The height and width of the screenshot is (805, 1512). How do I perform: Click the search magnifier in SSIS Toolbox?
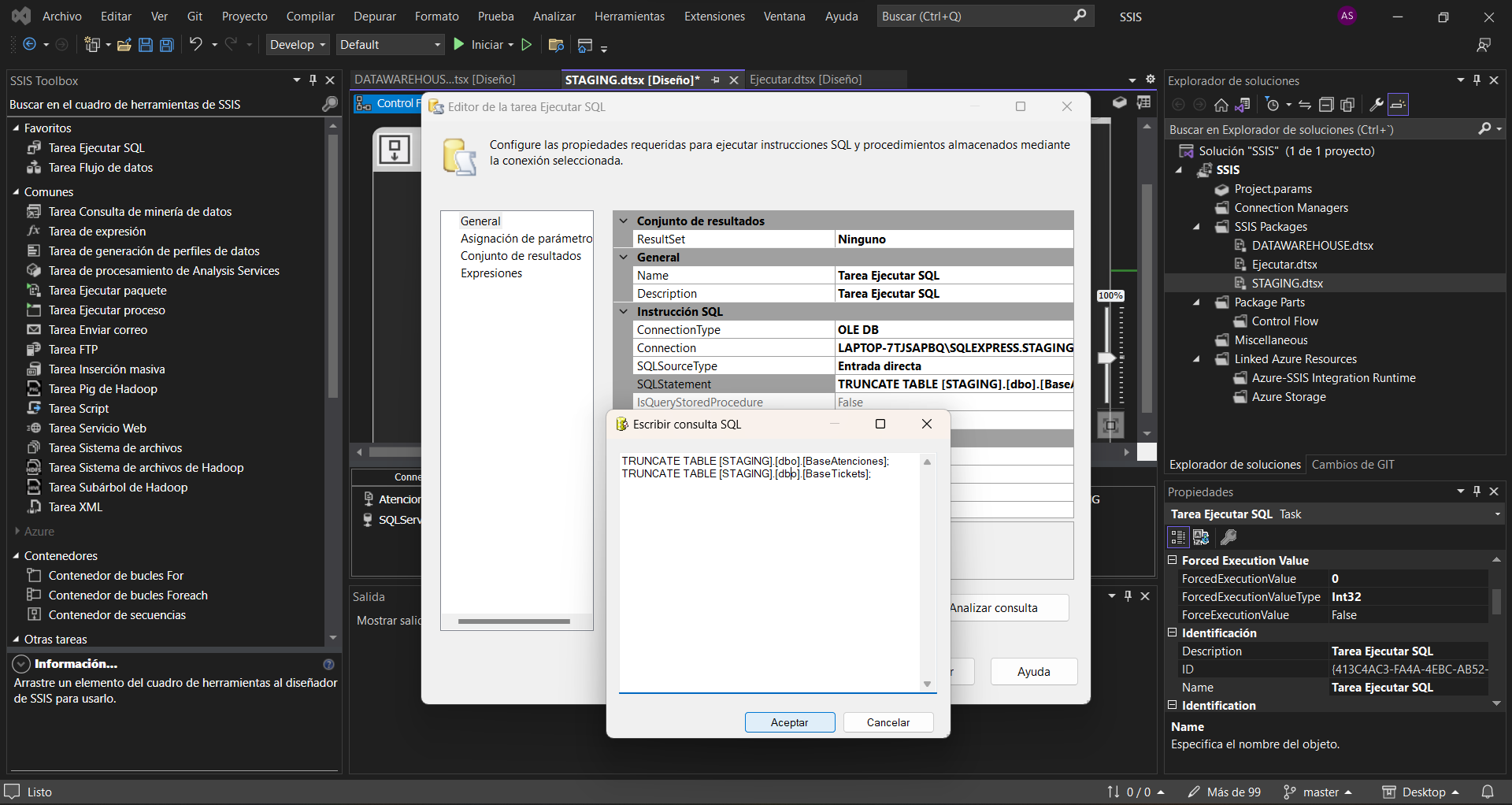330,104
